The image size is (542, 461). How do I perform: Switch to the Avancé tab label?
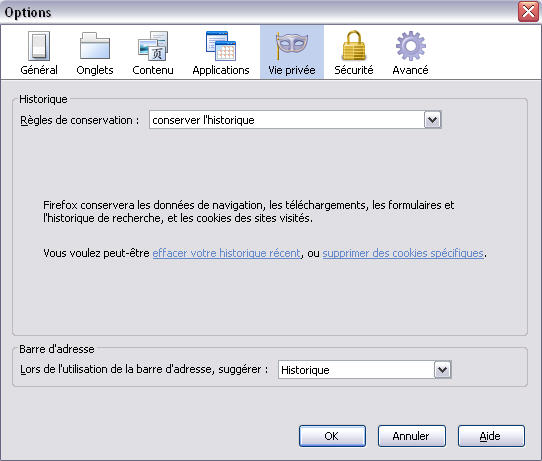click(410, 70)
